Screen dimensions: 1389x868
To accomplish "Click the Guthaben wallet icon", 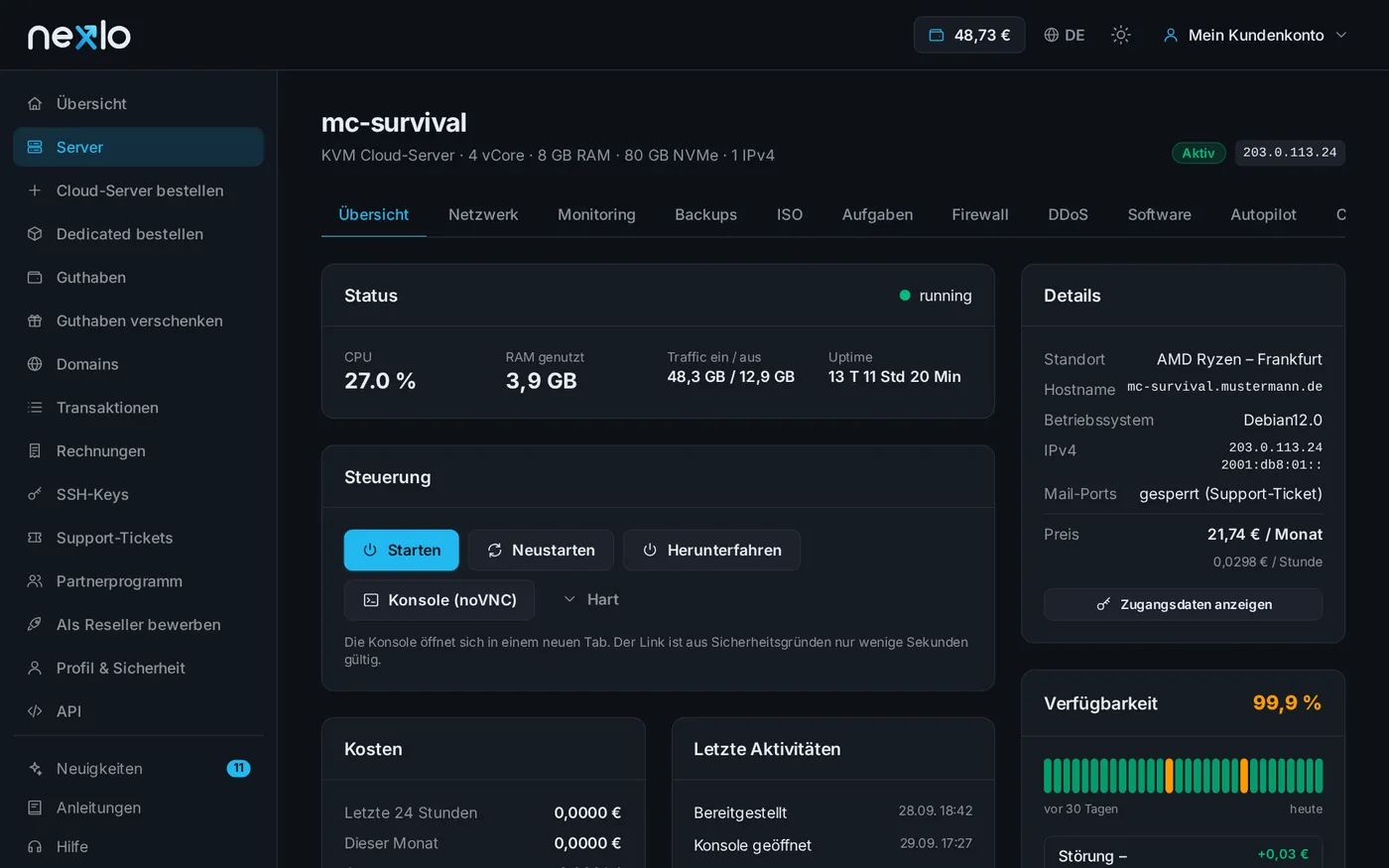I will point(35,278).
